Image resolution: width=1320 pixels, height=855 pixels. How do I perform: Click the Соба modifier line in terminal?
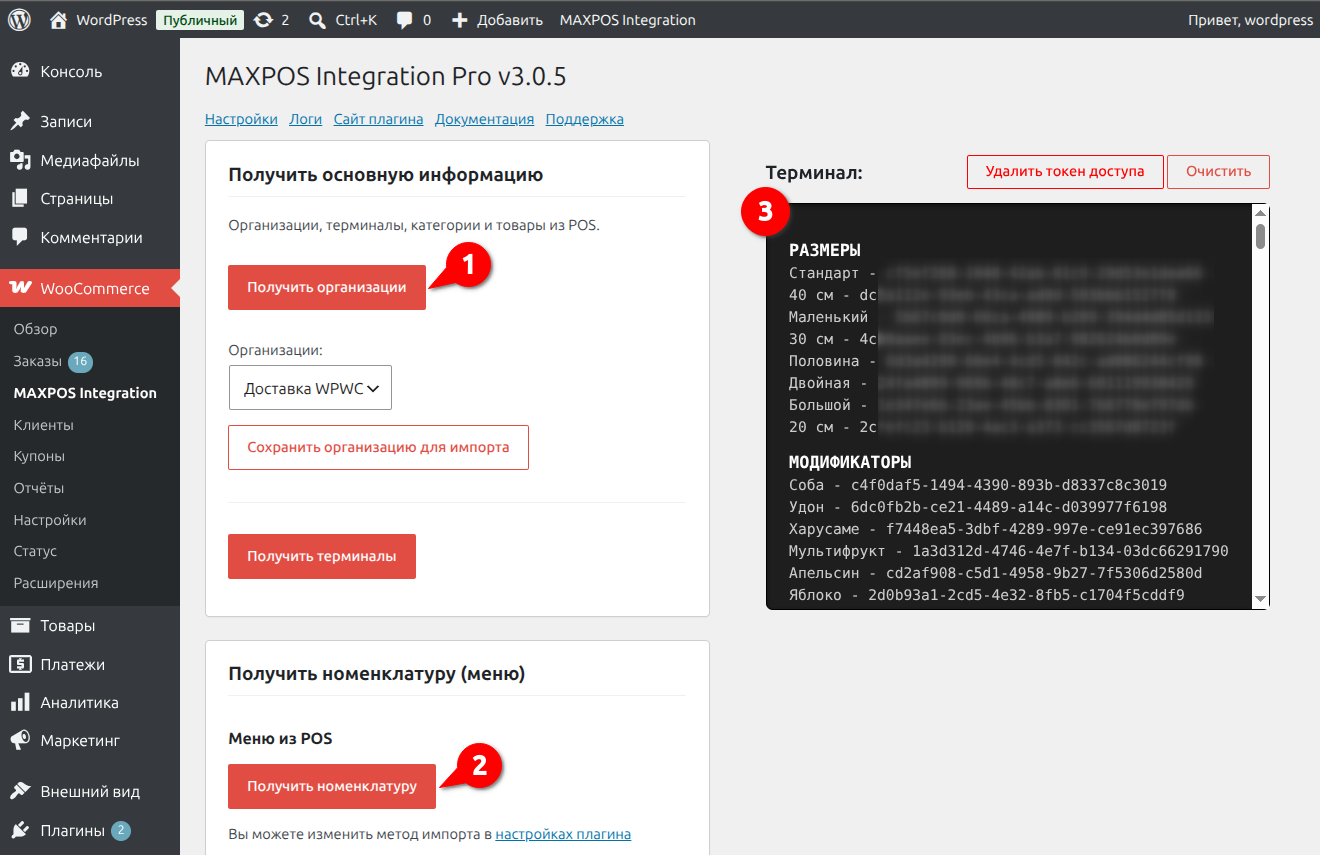point(978,485)
